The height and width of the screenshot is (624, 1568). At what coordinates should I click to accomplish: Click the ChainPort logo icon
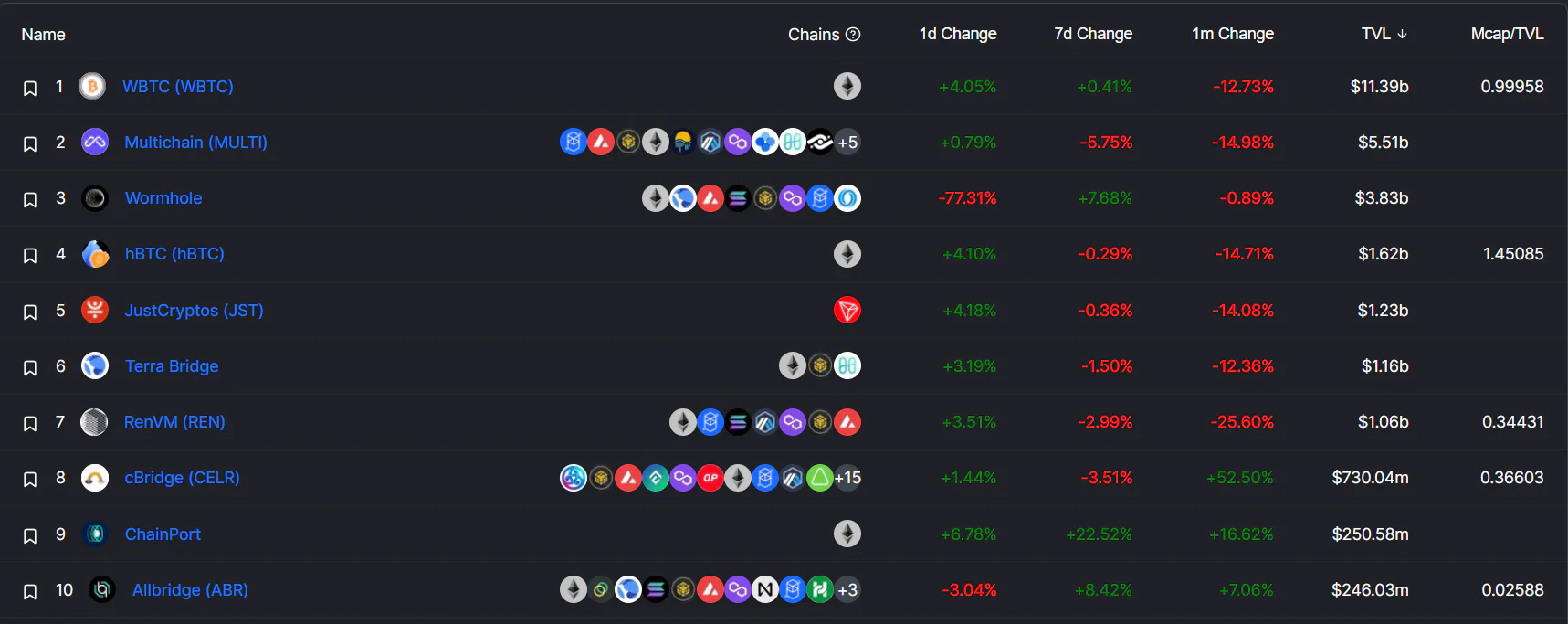pos(95,534)
